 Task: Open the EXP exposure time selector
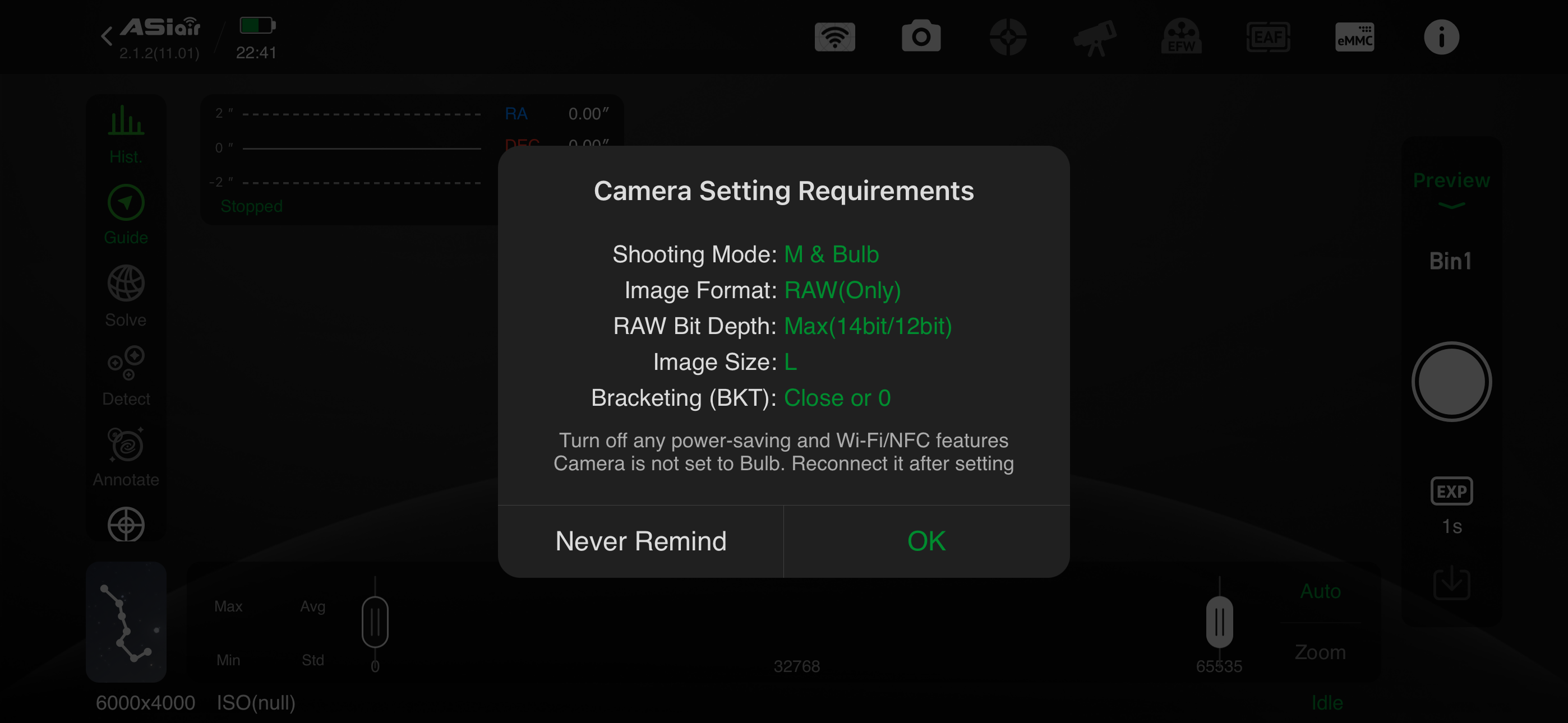tap(1451, 506)
